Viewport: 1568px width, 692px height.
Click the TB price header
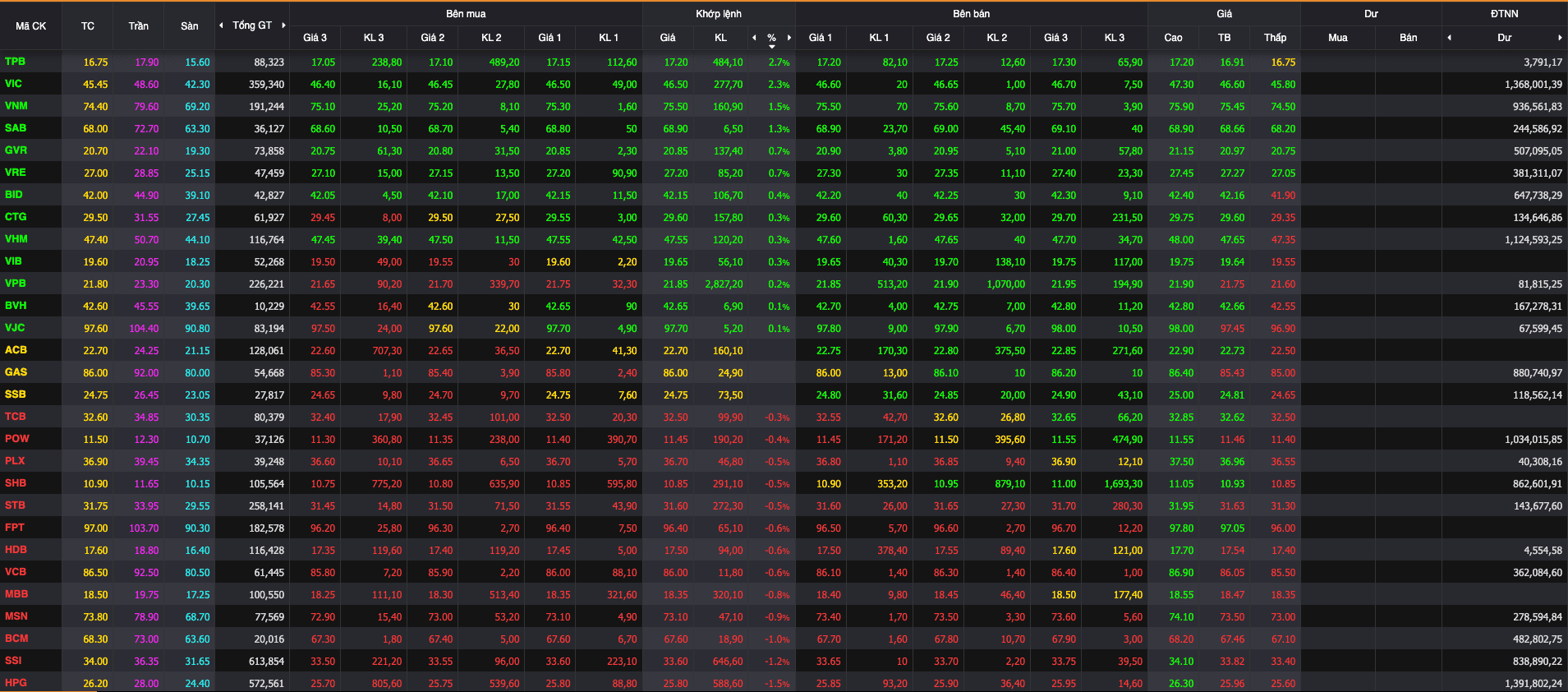point(1224,38)
